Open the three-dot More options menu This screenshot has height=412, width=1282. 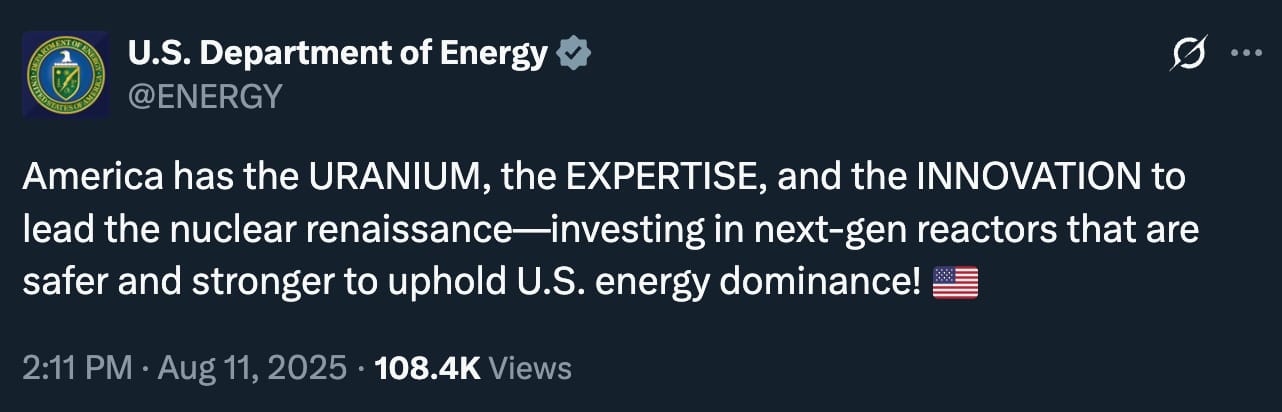click(1246, 54)
